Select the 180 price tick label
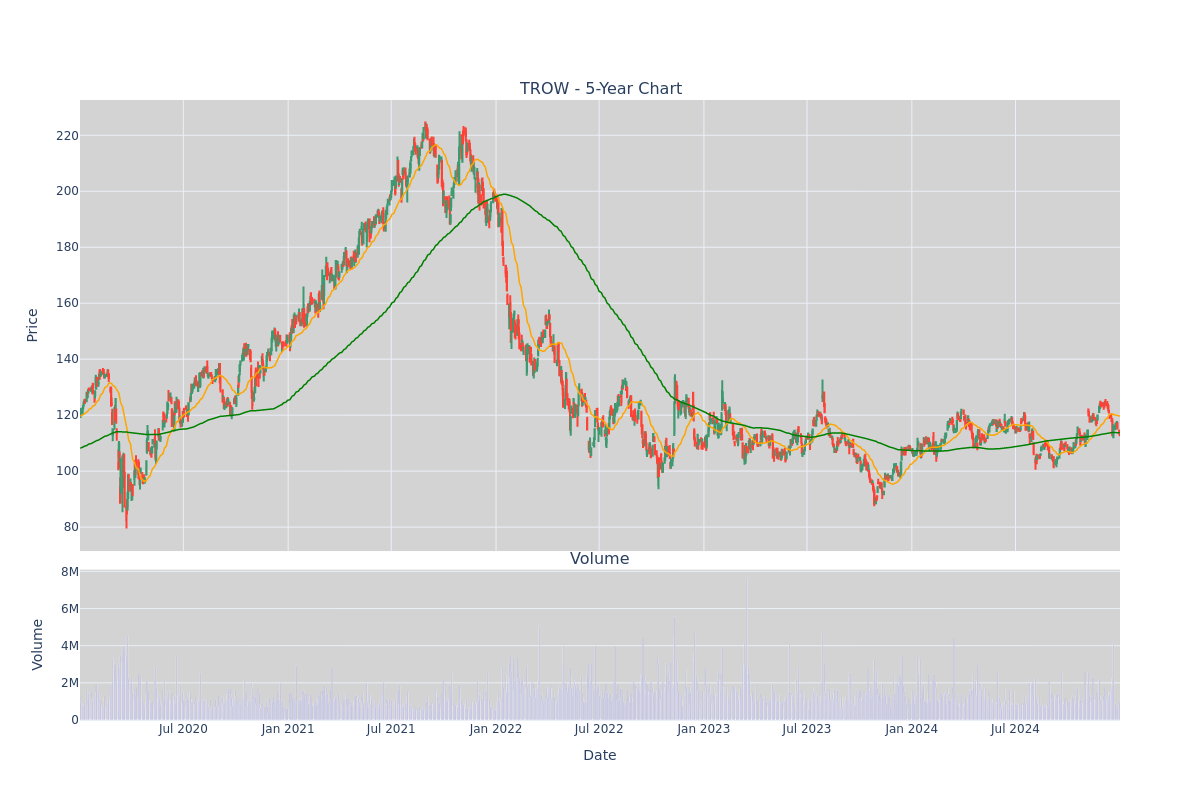1200x800 pixels. [x=67, y=247]
